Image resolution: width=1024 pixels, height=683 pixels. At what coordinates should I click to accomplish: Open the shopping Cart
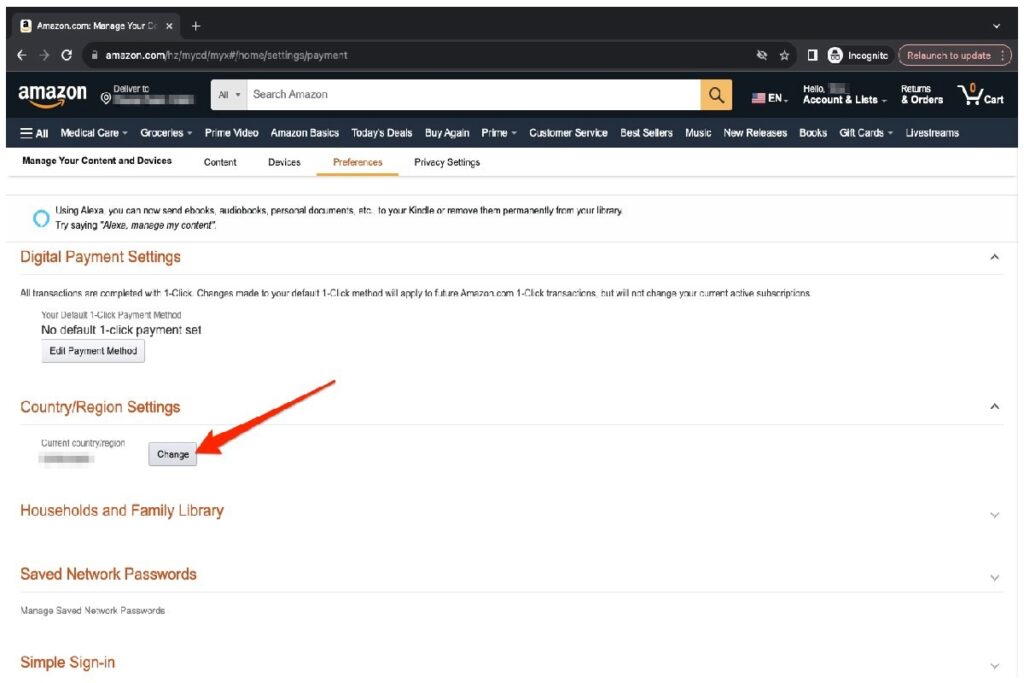[x=980, y=95]
